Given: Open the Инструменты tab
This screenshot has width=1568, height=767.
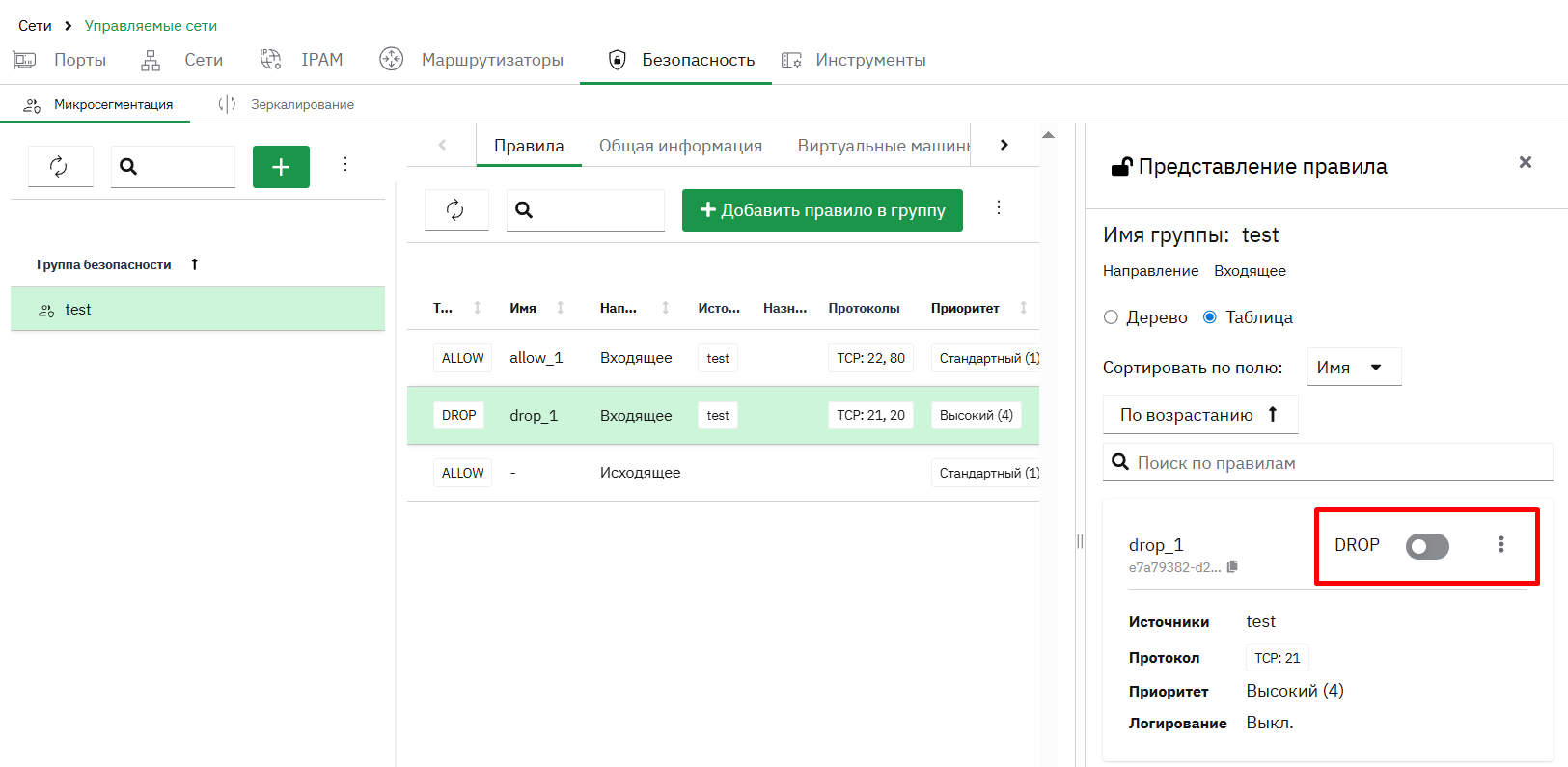Looking at the screenshot, I should pos(853,60).
